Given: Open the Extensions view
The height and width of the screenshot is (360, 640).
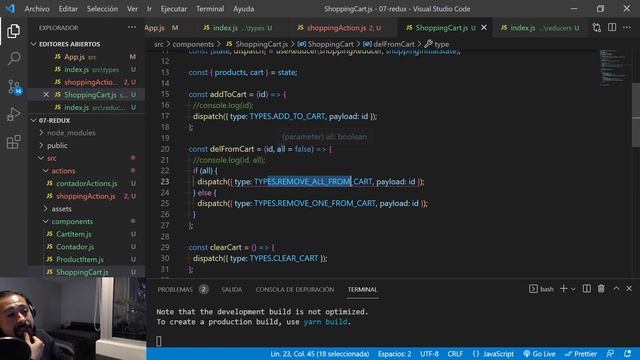Looking at the screenshot, I should coord(13,142).
